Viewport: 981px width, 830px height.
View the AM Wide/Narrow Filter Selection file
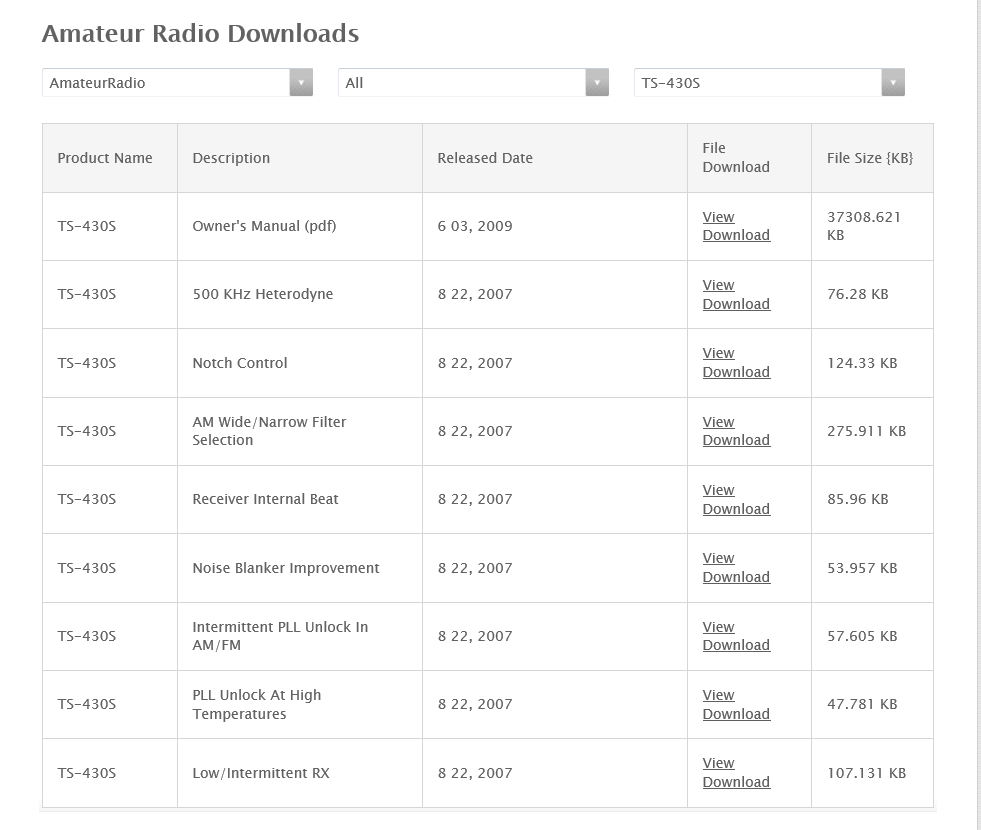tap(718, 422)
